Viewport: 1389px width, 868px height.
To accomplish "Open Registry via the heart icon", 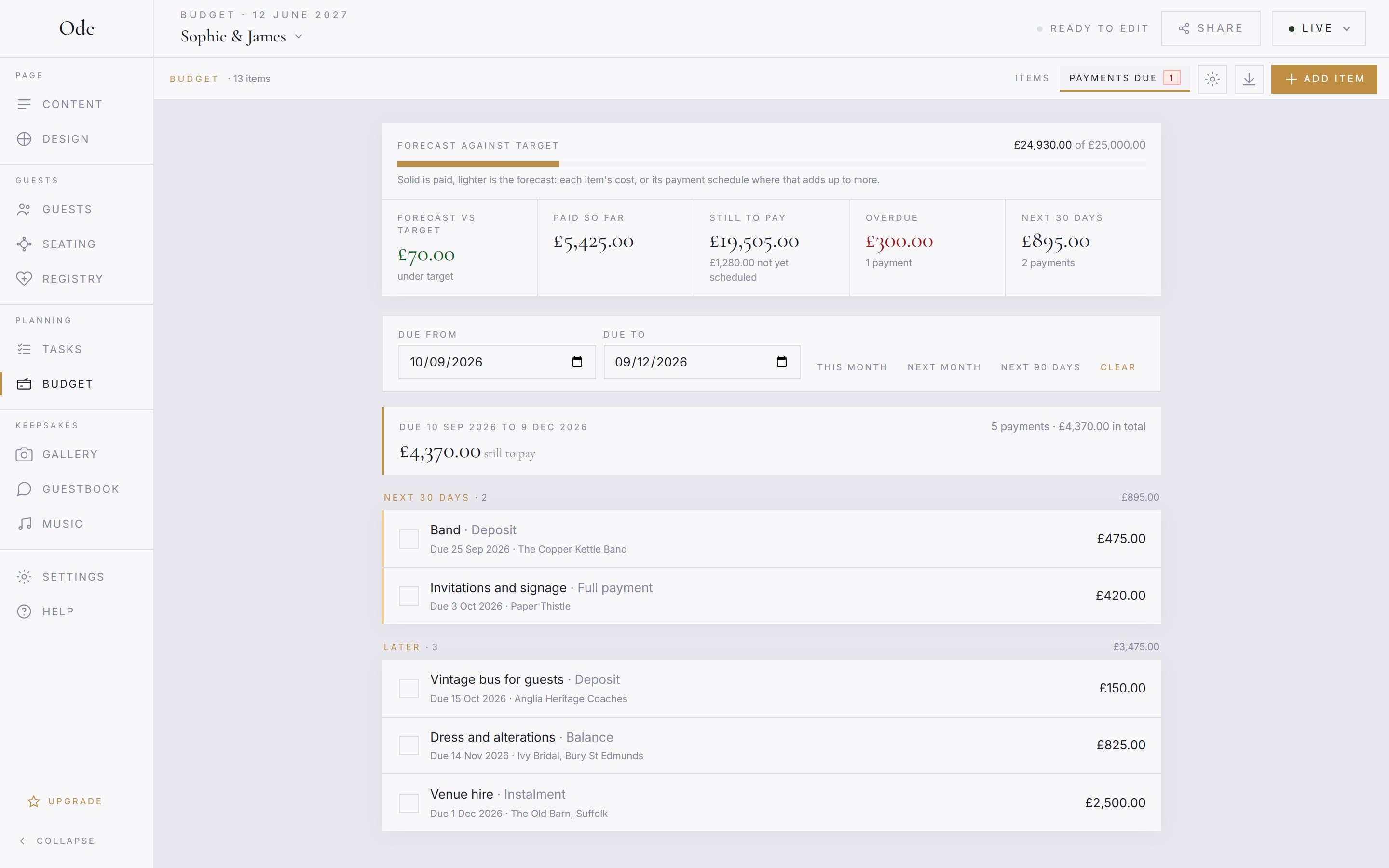I will point(24,279).
